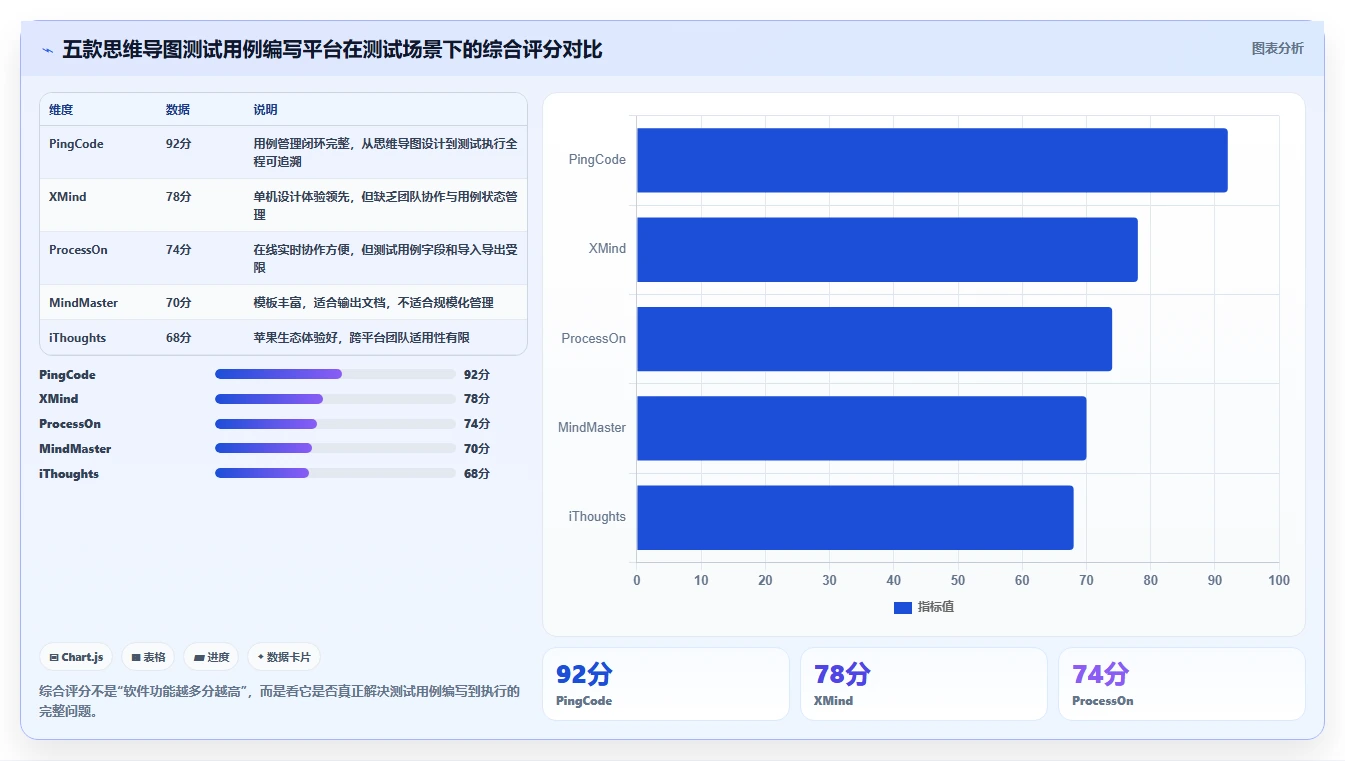The width and height of the screenshot is (1345, 761).
Task: Select the 说明 column header
Action: click(x=265, y=110)
